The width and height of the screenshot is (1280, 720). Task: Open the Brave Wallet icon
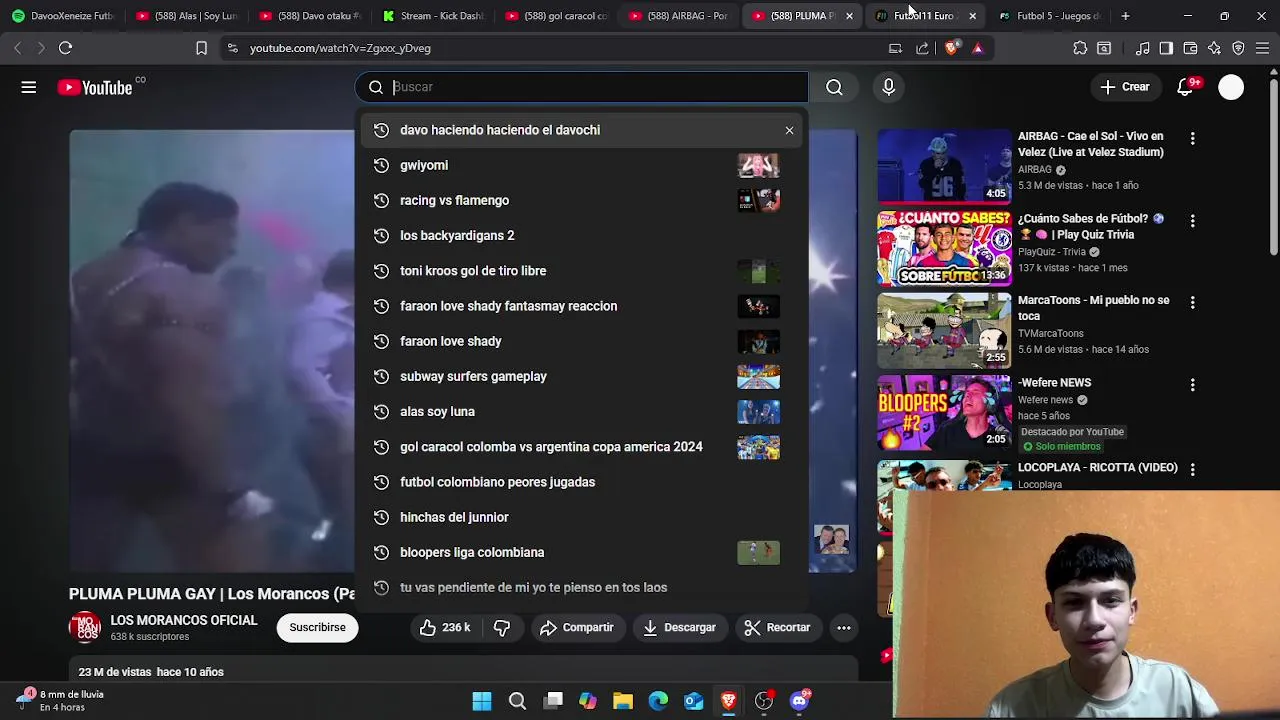coord(1190,48)
